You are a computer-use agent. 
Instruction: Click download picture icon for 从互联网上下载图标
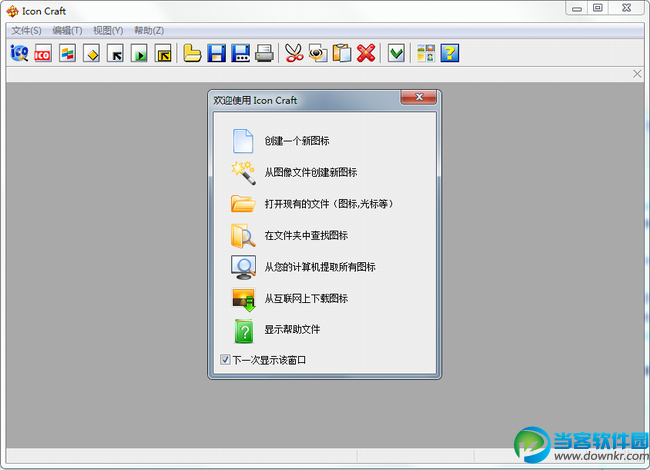coord(243,299)
